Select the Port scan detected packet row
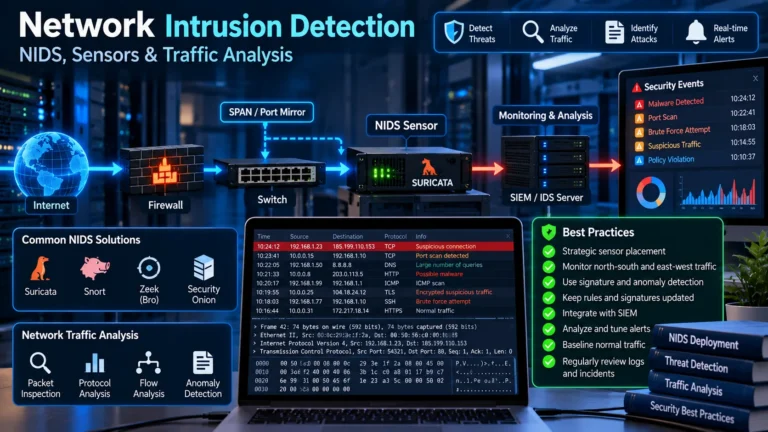 coord(383,256)
